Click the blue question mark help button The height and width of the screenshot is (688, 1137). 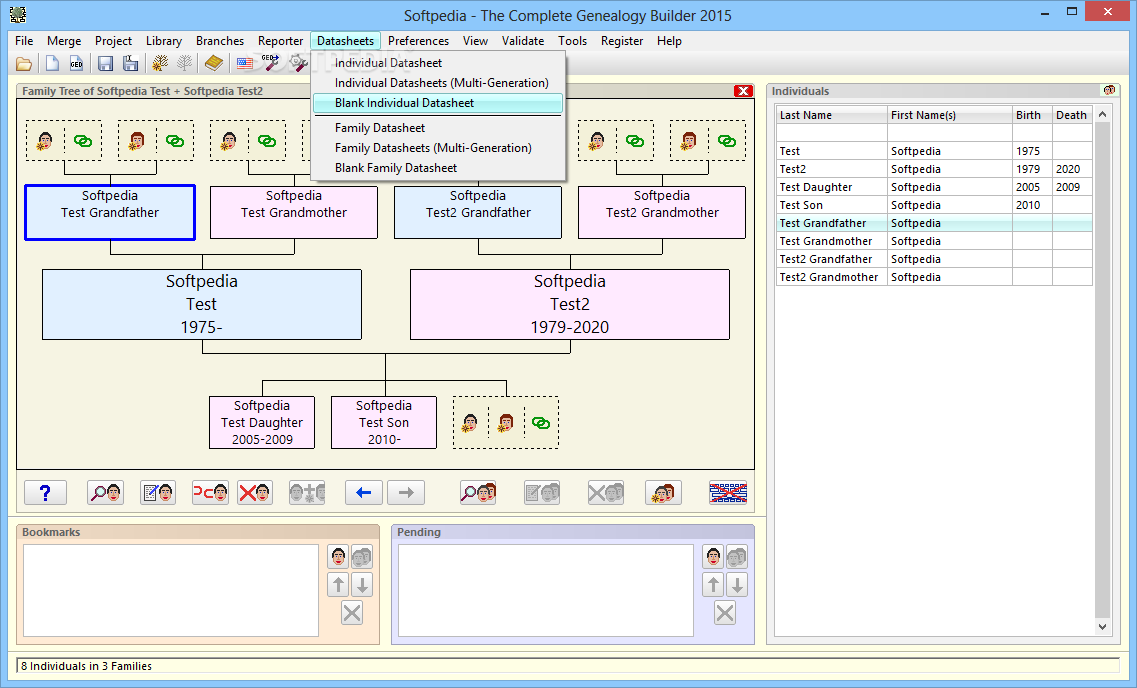45,493
